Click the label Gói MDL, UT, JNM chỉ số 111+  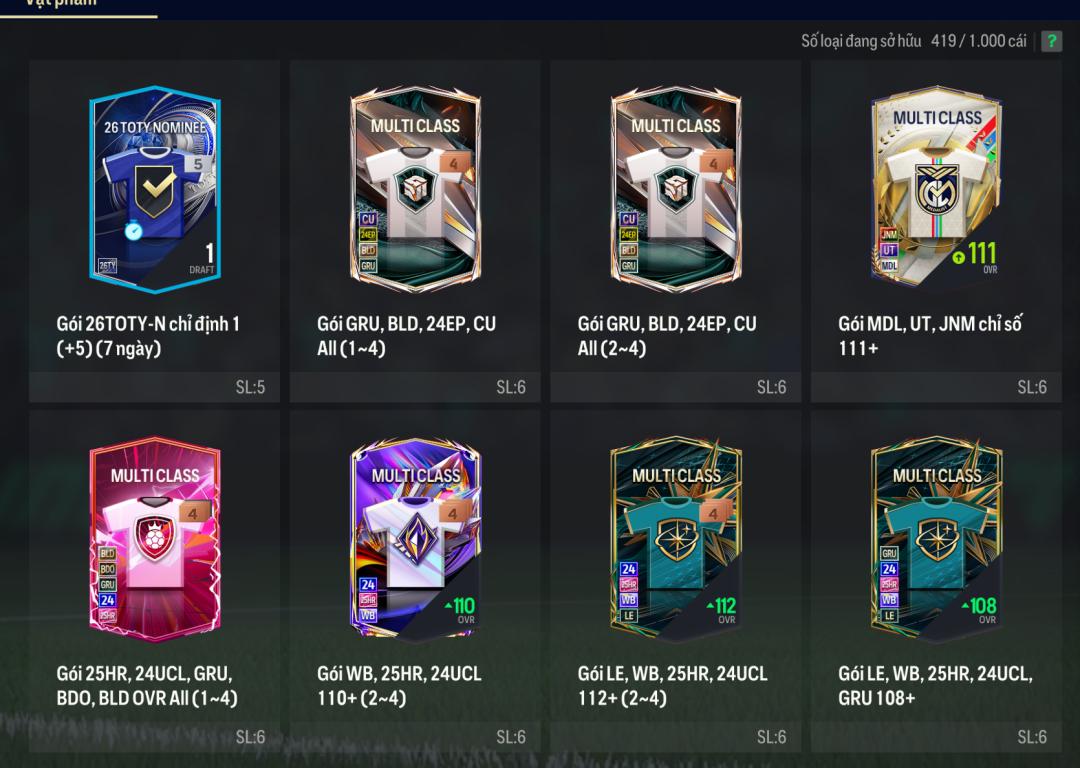[x=930, y=335]
